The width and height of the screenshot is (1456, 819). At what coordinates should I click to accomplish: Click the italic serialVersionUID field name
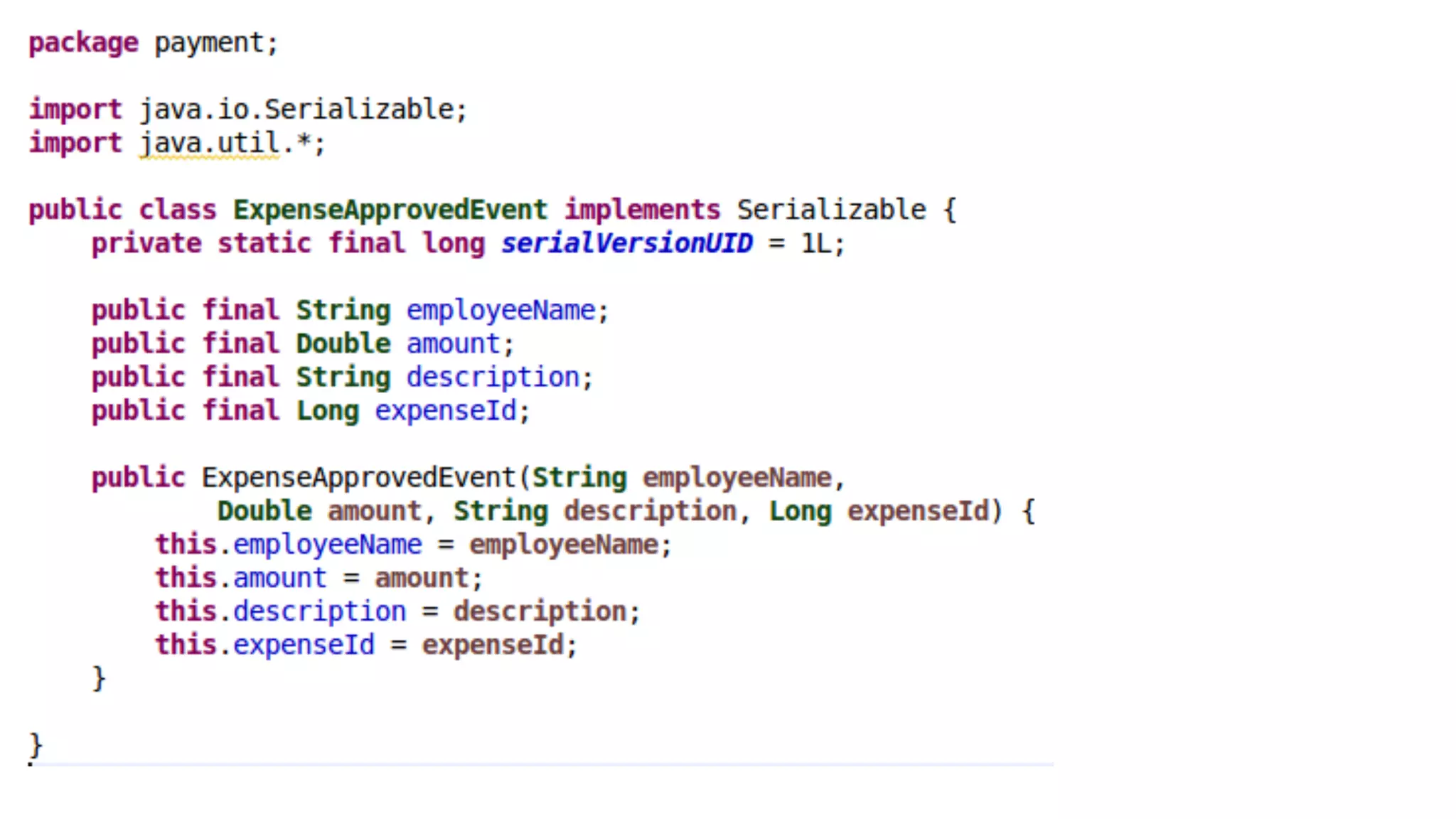click(x=626, y=244)
